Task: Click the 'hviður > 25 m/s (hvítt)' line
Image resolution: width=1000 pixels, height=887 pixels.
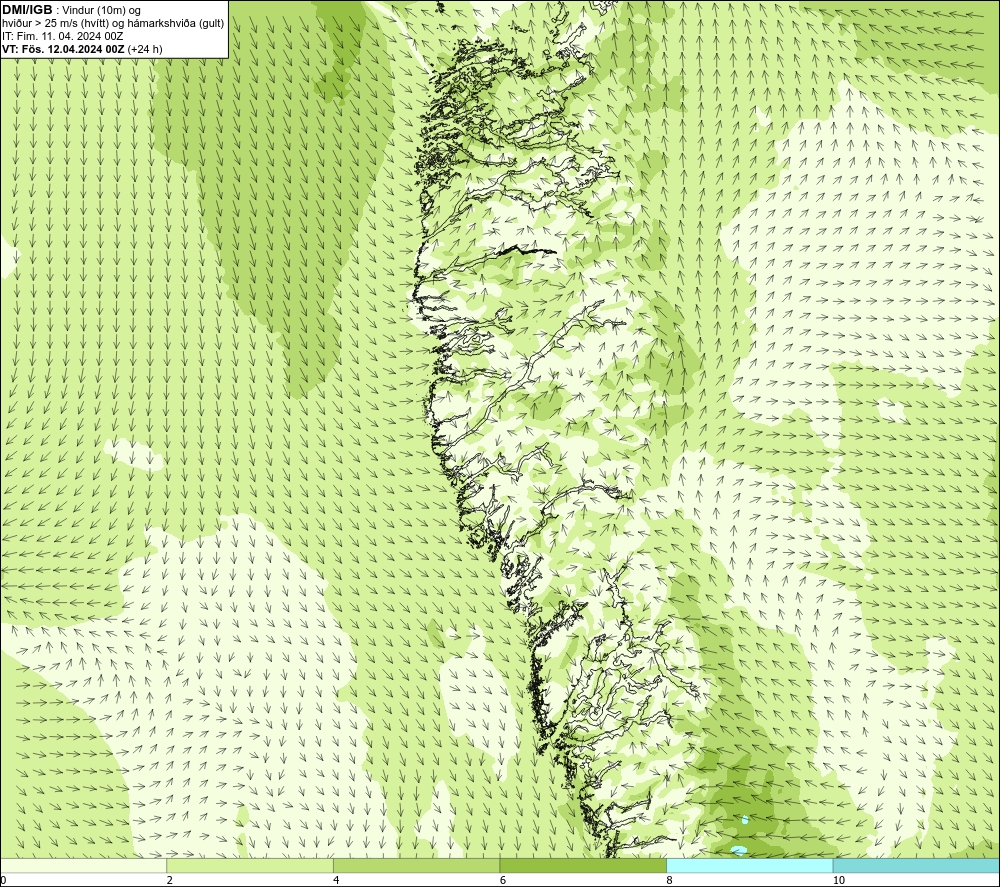Action: point(113,23)
